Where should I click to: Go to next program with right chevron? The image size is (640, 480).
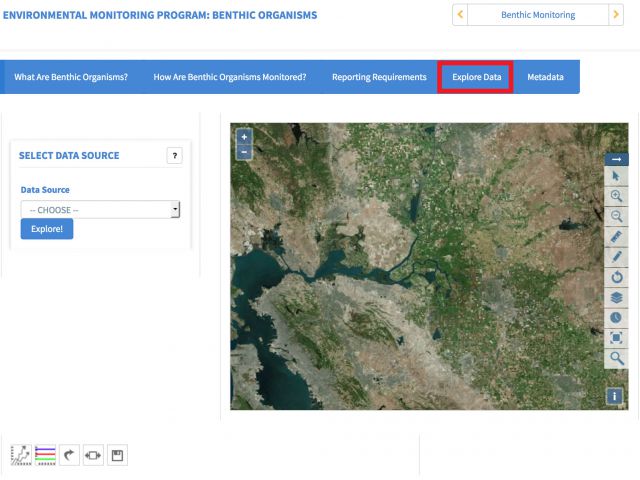tap(616, 15)
